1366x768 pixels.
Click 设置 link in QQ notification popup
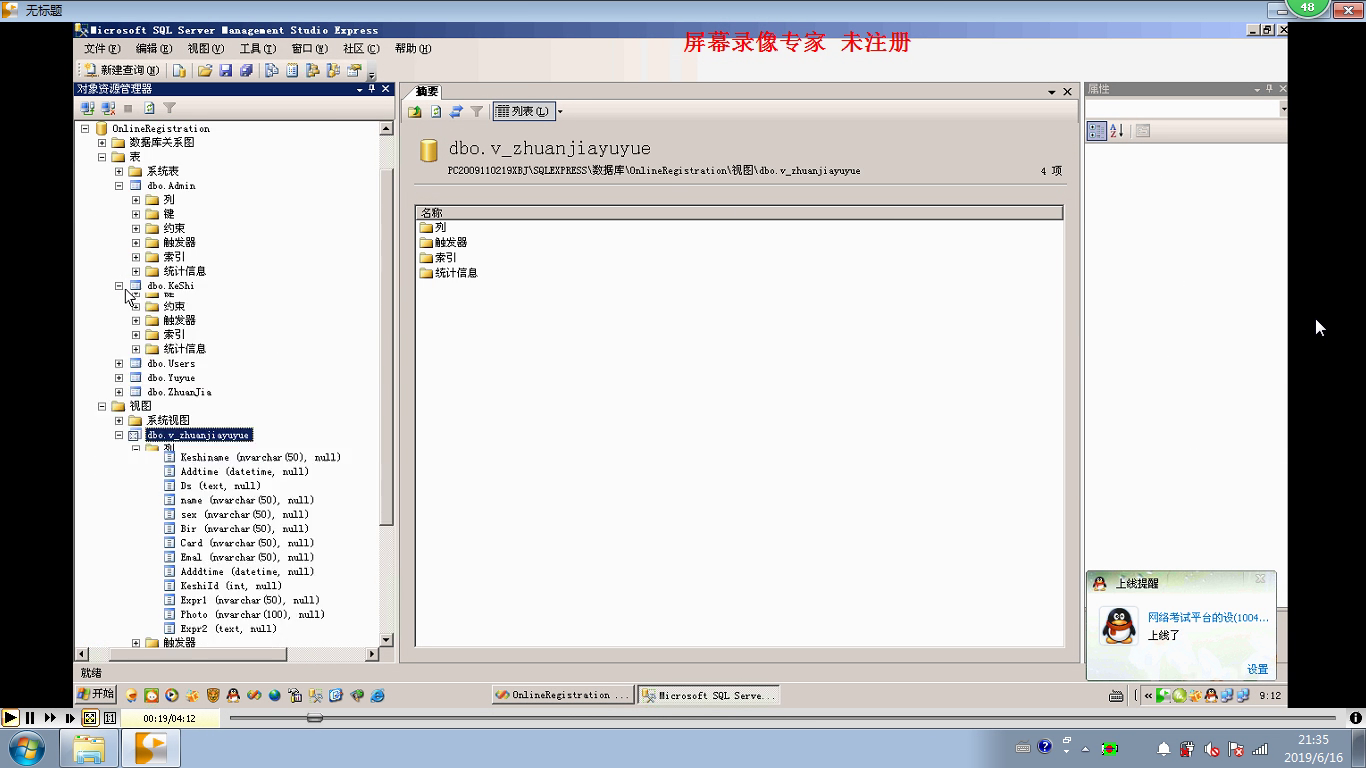1257,669
